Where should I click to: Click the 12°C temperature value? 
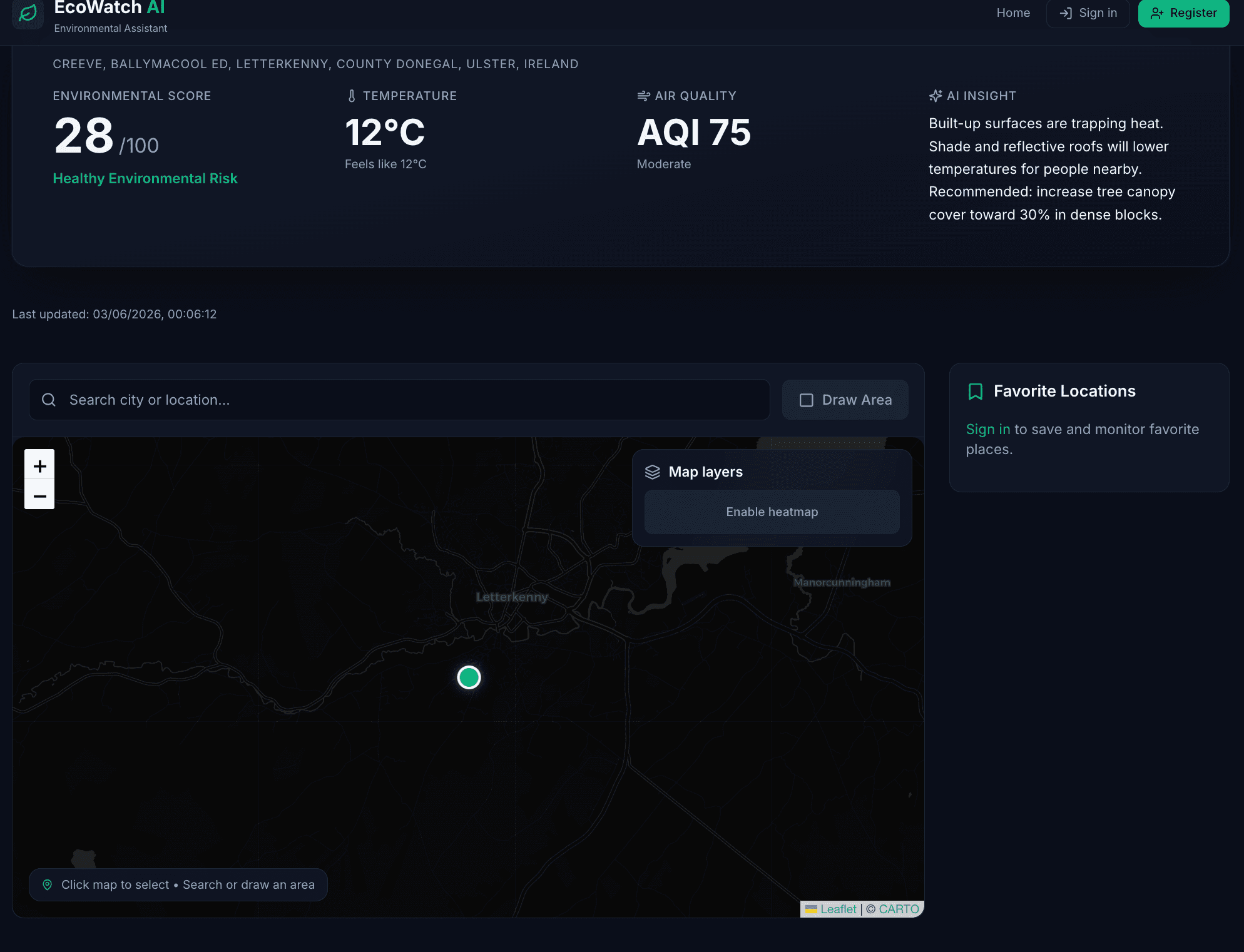point(385,133)
